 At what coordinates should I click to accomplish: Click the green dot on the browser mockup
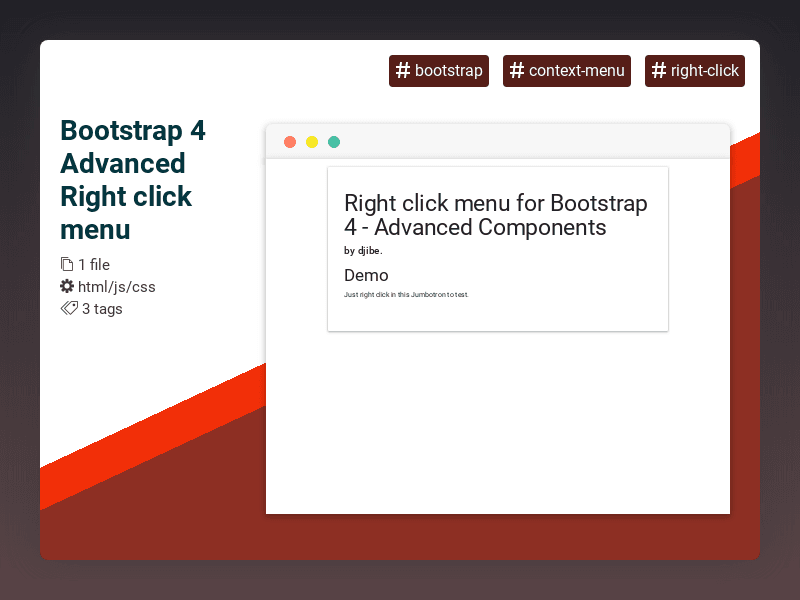333,142
